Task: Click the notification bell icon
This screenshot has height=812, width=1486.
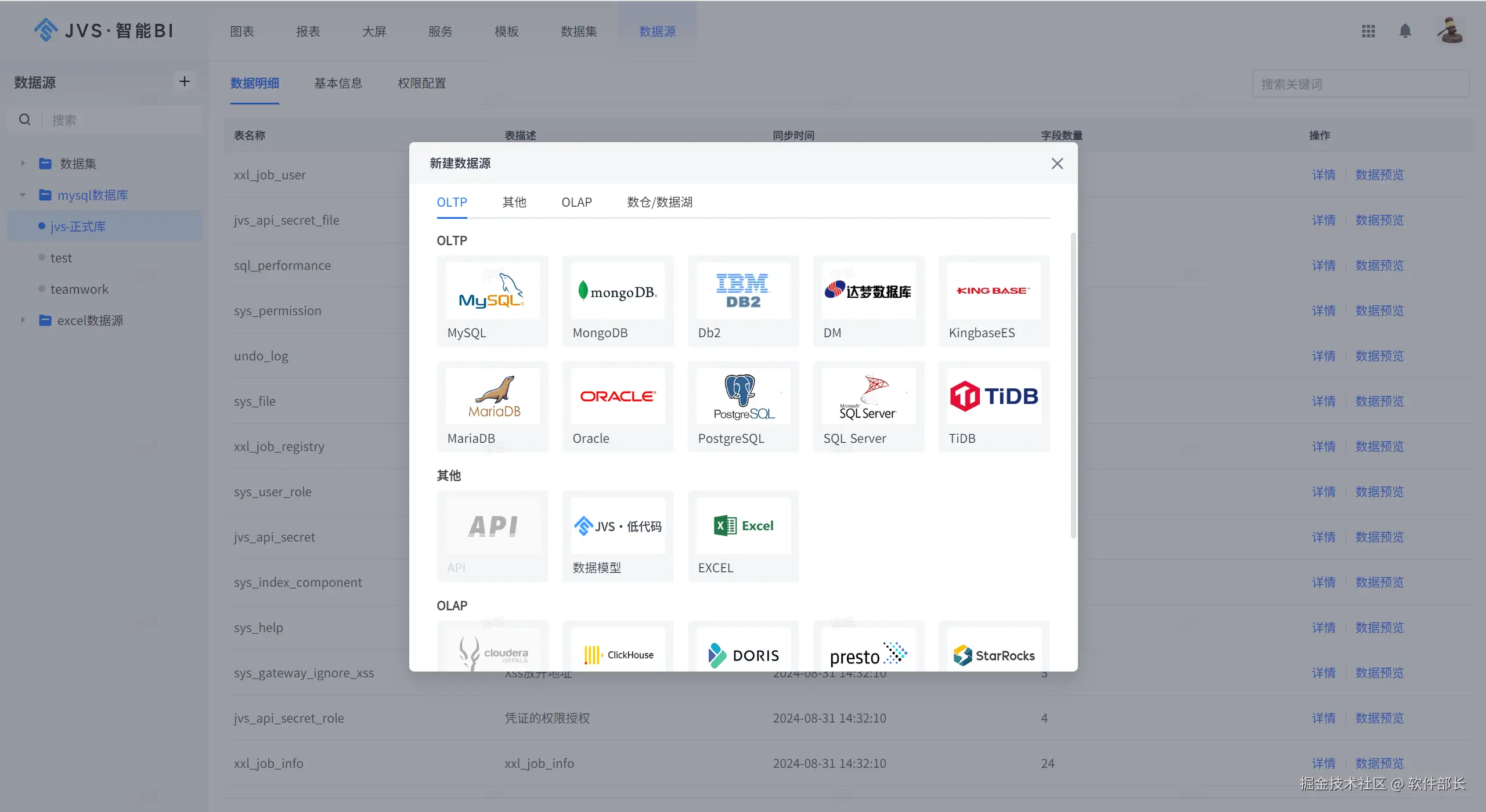Action: pyautogui.click(x=1405, y=31)
